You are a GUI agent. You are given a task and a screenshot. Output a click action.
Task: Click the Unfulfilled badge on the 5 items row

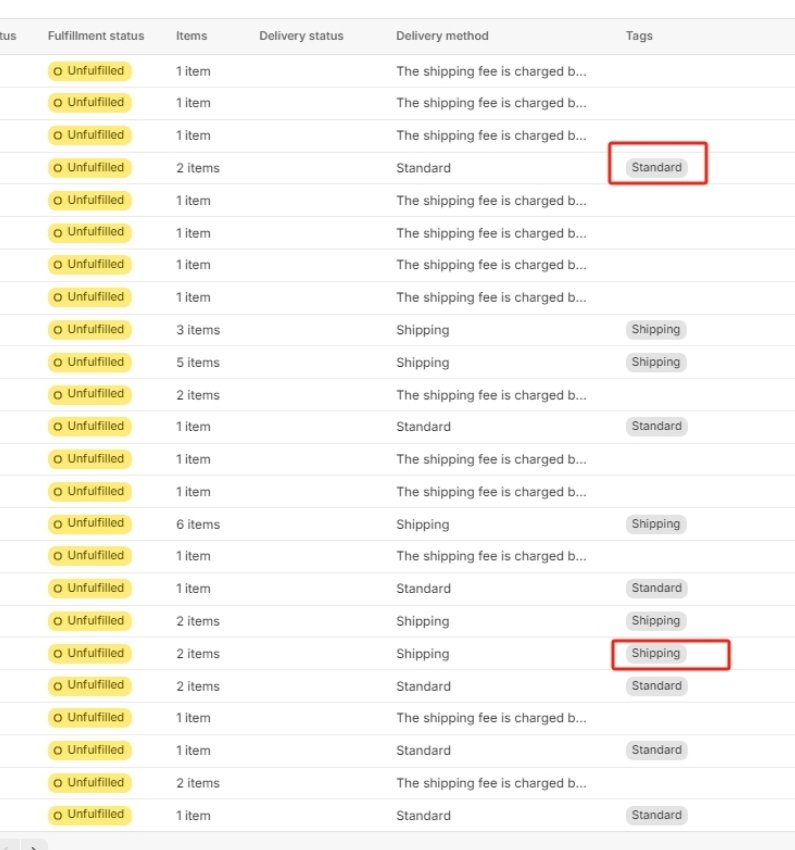pyautogui.click(x=90, y=362)
